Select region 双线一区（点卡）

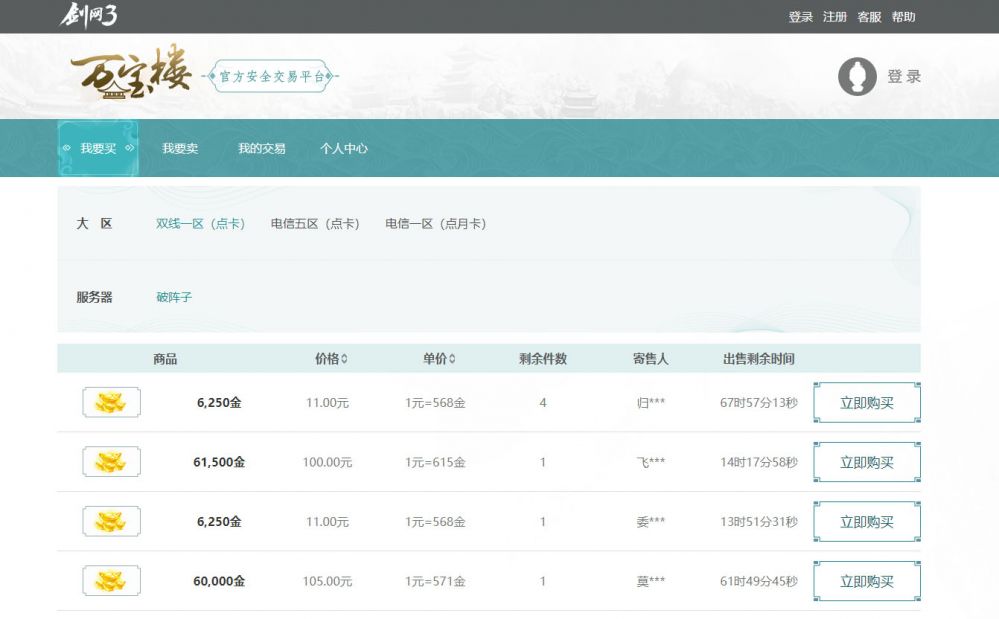tap(201, 224)
